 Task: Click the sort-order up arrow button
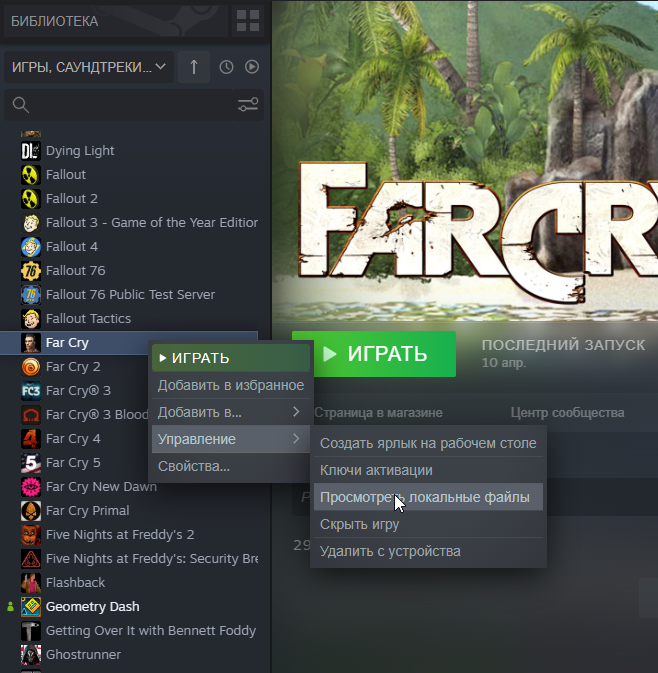tap(194, 67)
